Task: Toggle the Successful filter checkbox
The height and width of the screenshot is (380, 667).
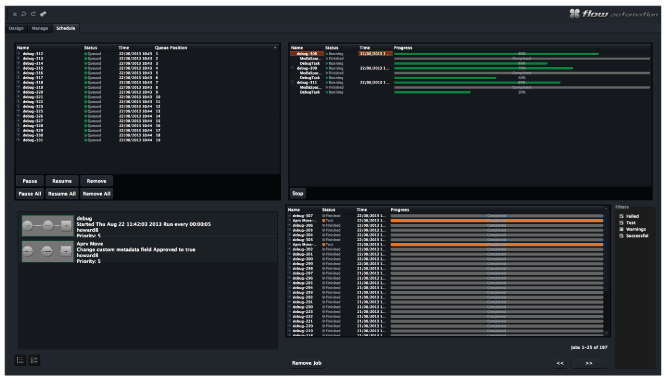Action: click(621, 235)
